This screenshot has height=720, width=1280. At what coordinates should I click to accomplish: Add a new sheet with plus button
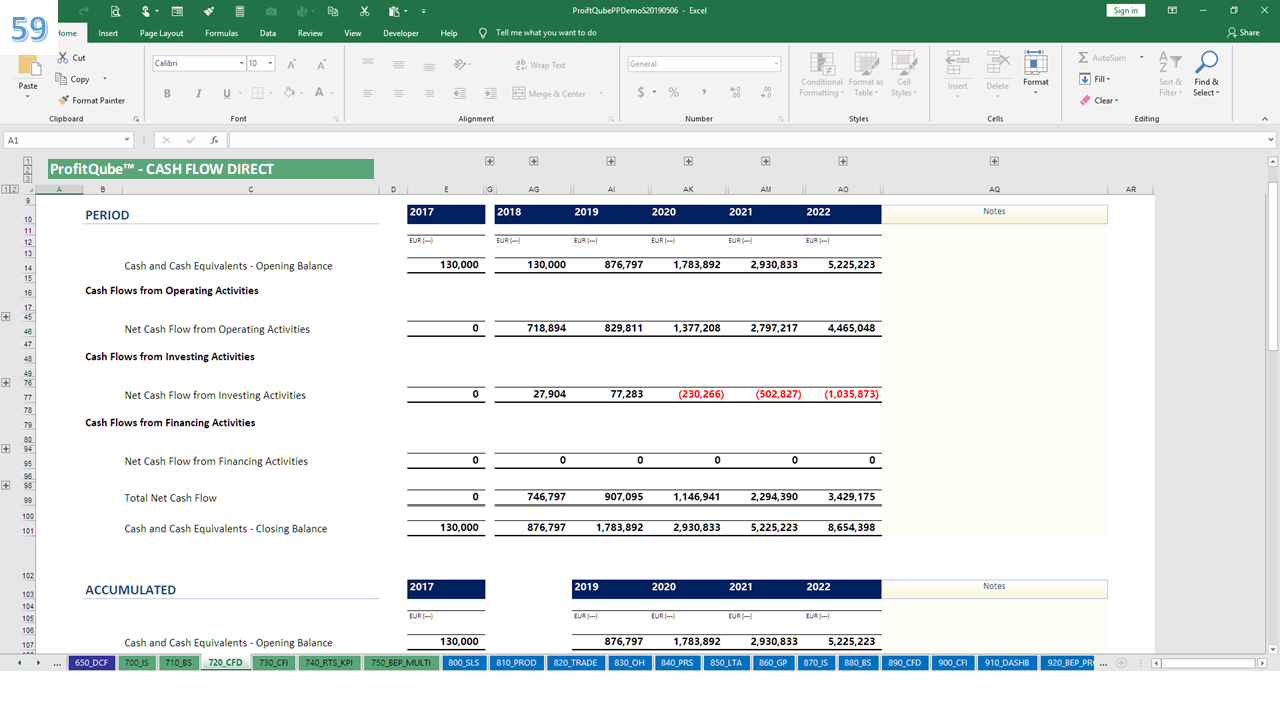click(x=1121, y=663)
